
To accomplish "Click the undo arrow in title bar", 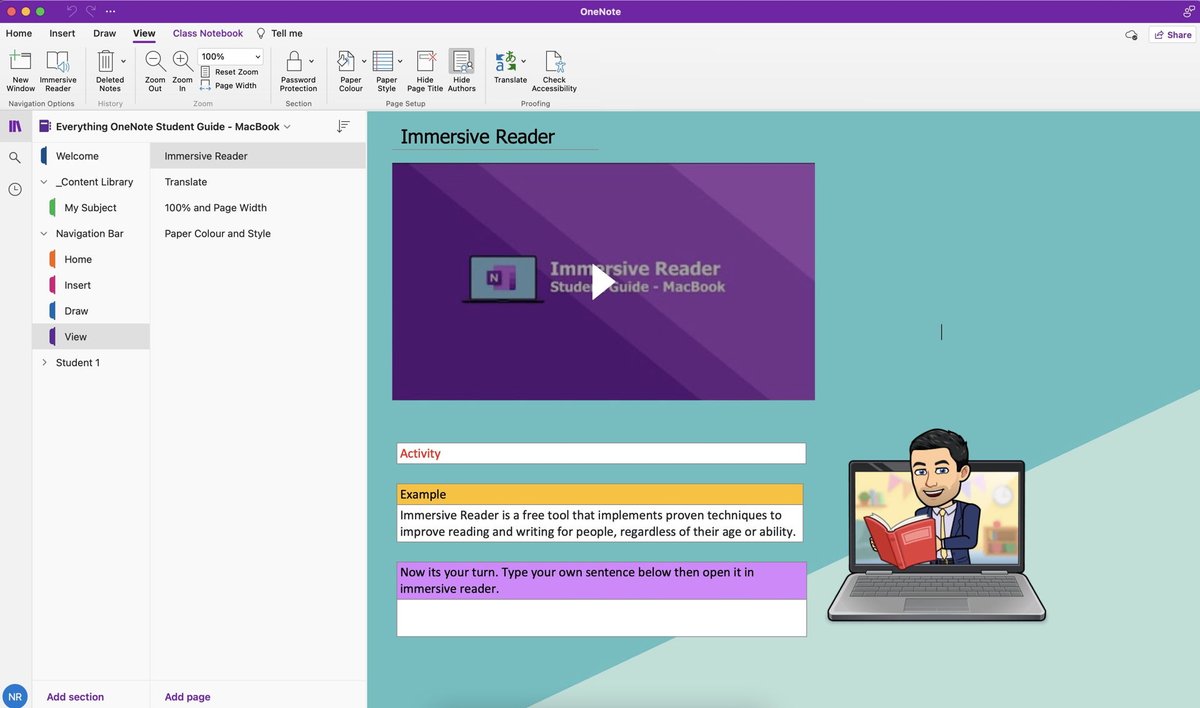I will coord(71,11).
